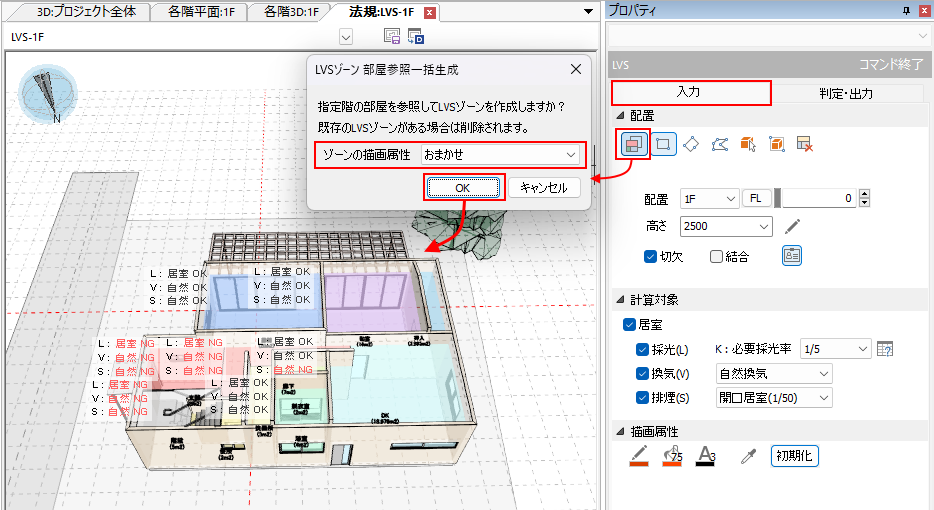The image size is (934, 510).
Task: Uncheck the 切欠 checkbox
Action: click(651, 256)
